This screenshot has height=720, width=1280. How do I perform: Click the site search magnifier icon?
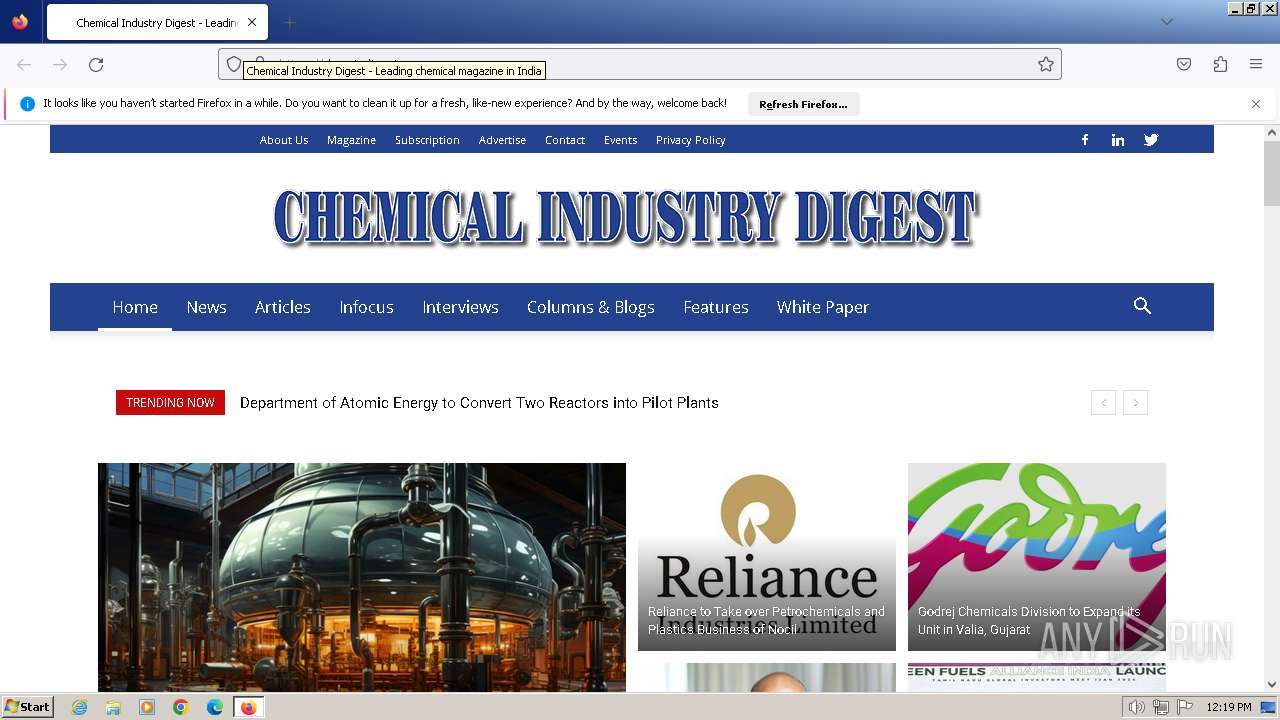click(1142, 306)
